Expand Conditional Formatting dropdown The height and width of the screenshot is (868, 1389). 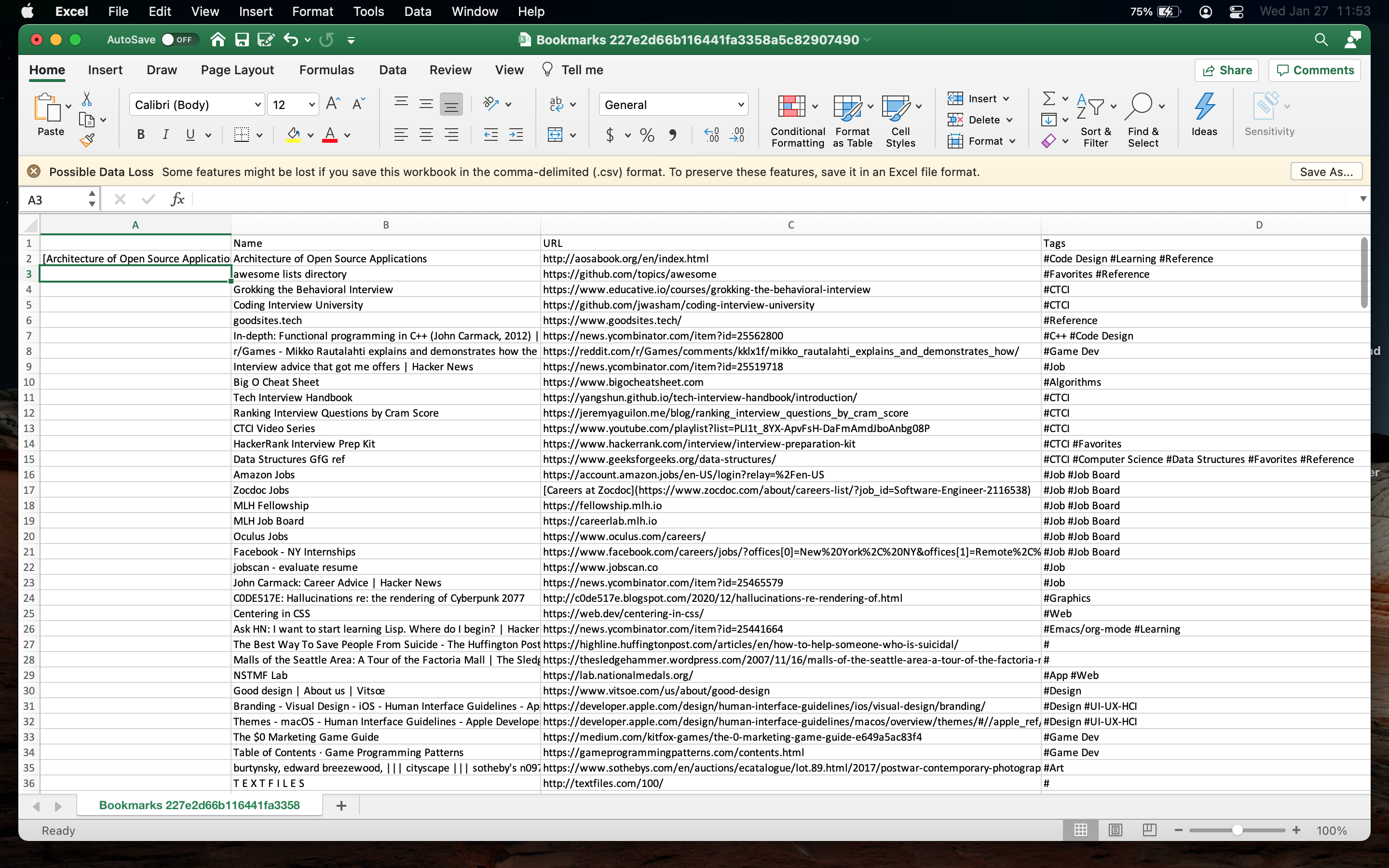[x=815, y=106]
